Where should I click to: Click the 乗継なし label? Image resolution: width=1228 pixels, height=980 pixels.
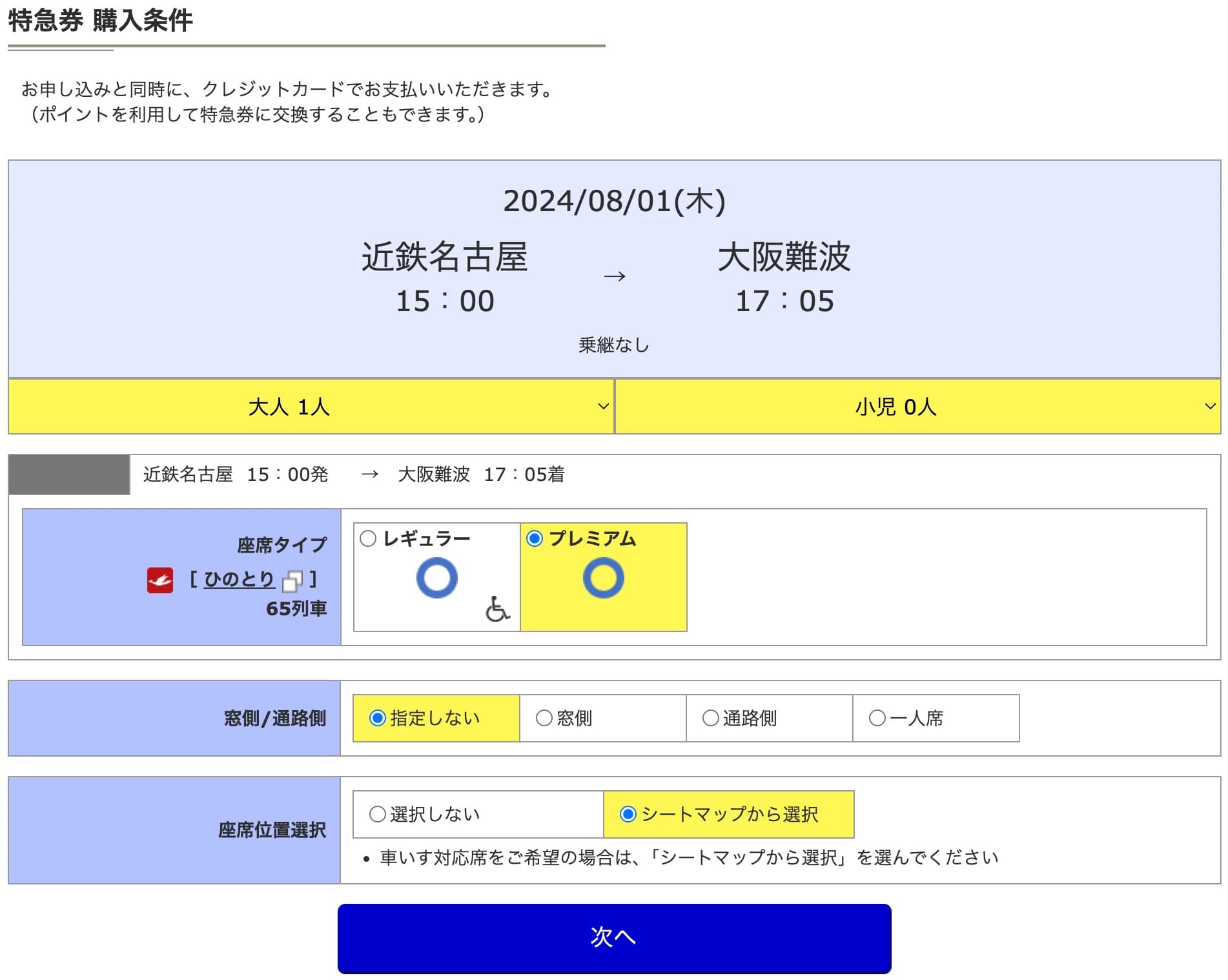[614, 345]
